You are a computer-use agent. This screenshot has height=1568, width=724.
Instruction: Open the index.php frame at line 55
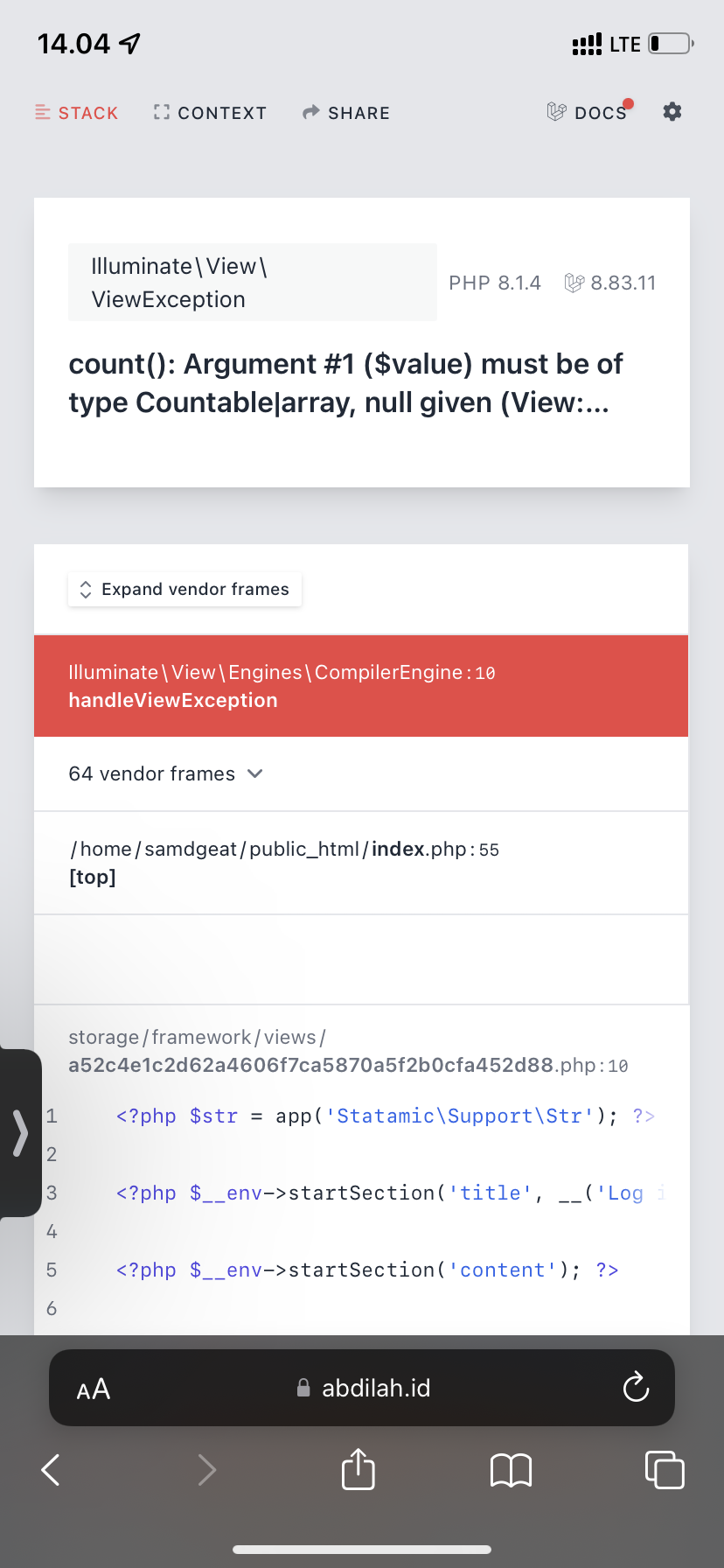click(361, 862)
